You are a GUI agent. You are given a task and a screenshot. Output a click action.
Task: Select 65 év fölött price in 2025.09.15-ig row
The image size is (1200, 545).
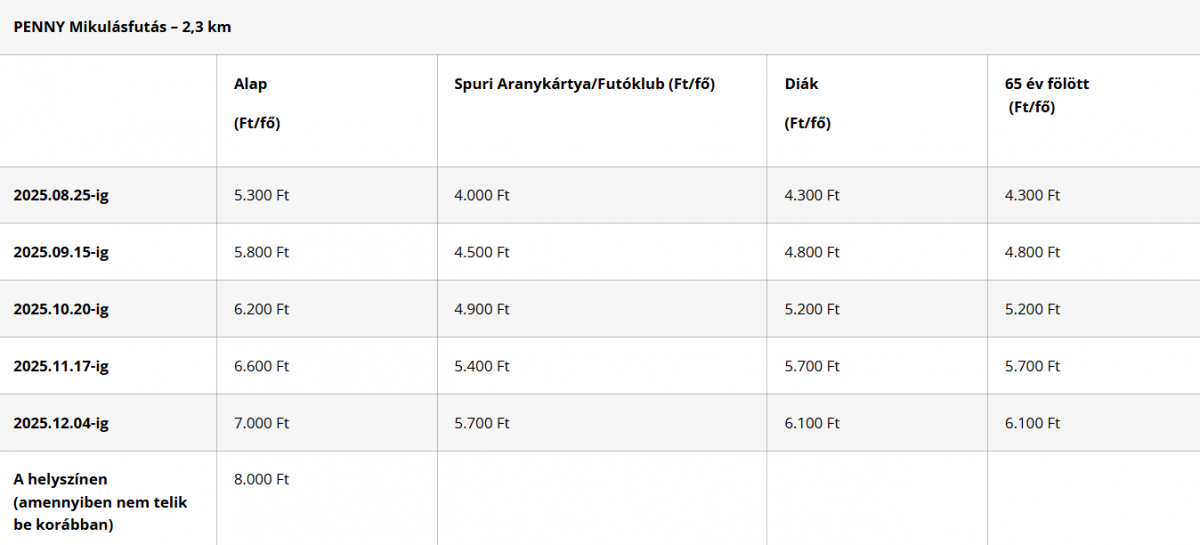tap(1032, 252)
